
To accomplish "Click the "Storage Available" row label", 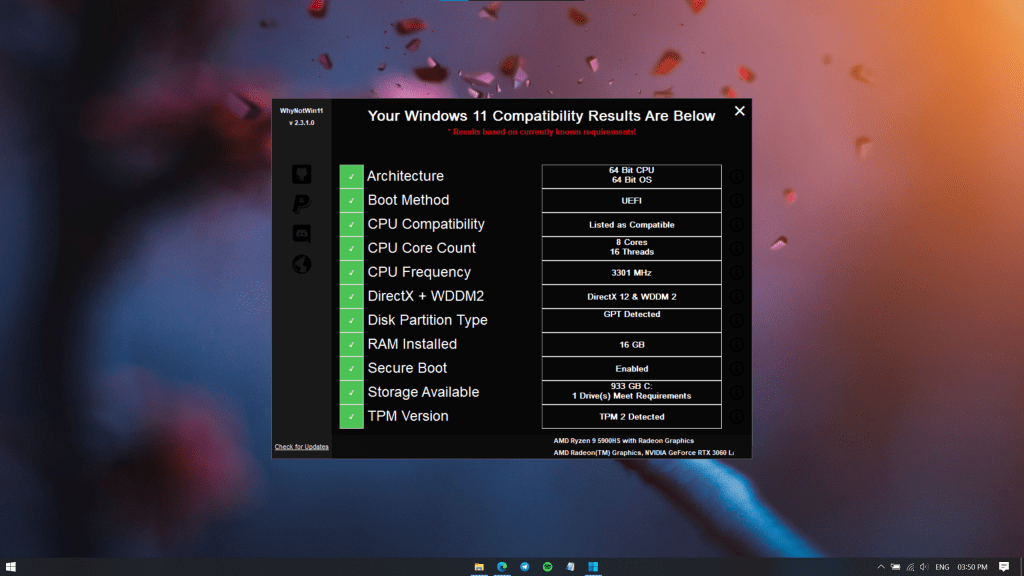I will tap(423, 392).
